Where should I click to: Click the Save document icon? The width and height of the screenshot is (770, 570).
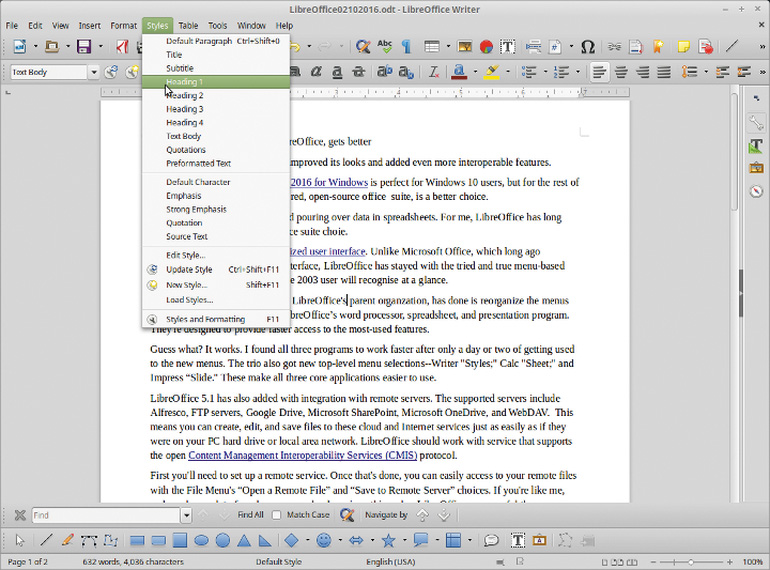(84, 47)
